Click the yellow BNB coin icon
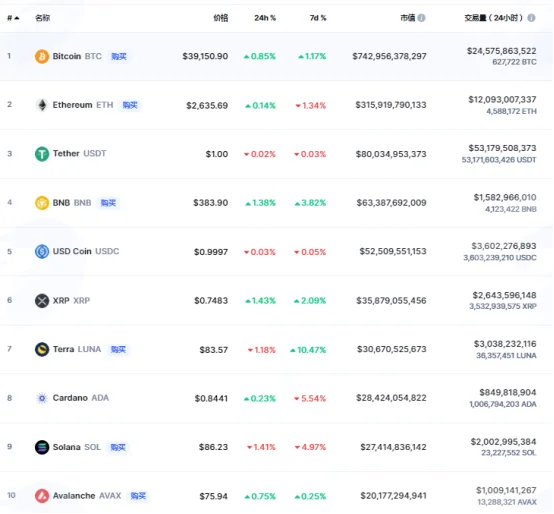Image resolution: width=554 pixels, height=514 pixels. tap(42, 203)
